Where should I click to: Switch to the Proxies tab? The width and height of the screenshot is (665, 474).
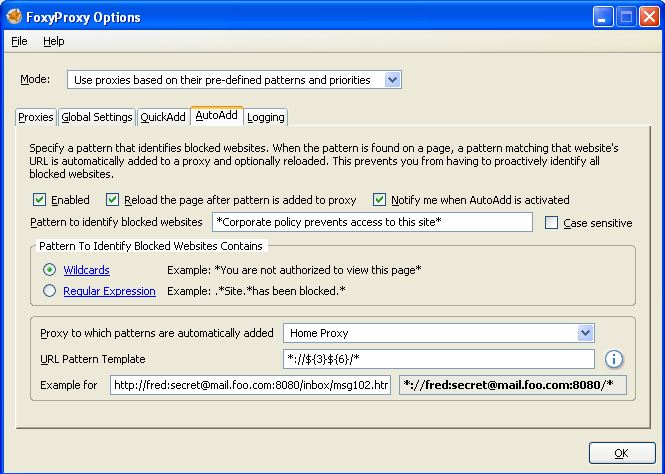[36, 117]
